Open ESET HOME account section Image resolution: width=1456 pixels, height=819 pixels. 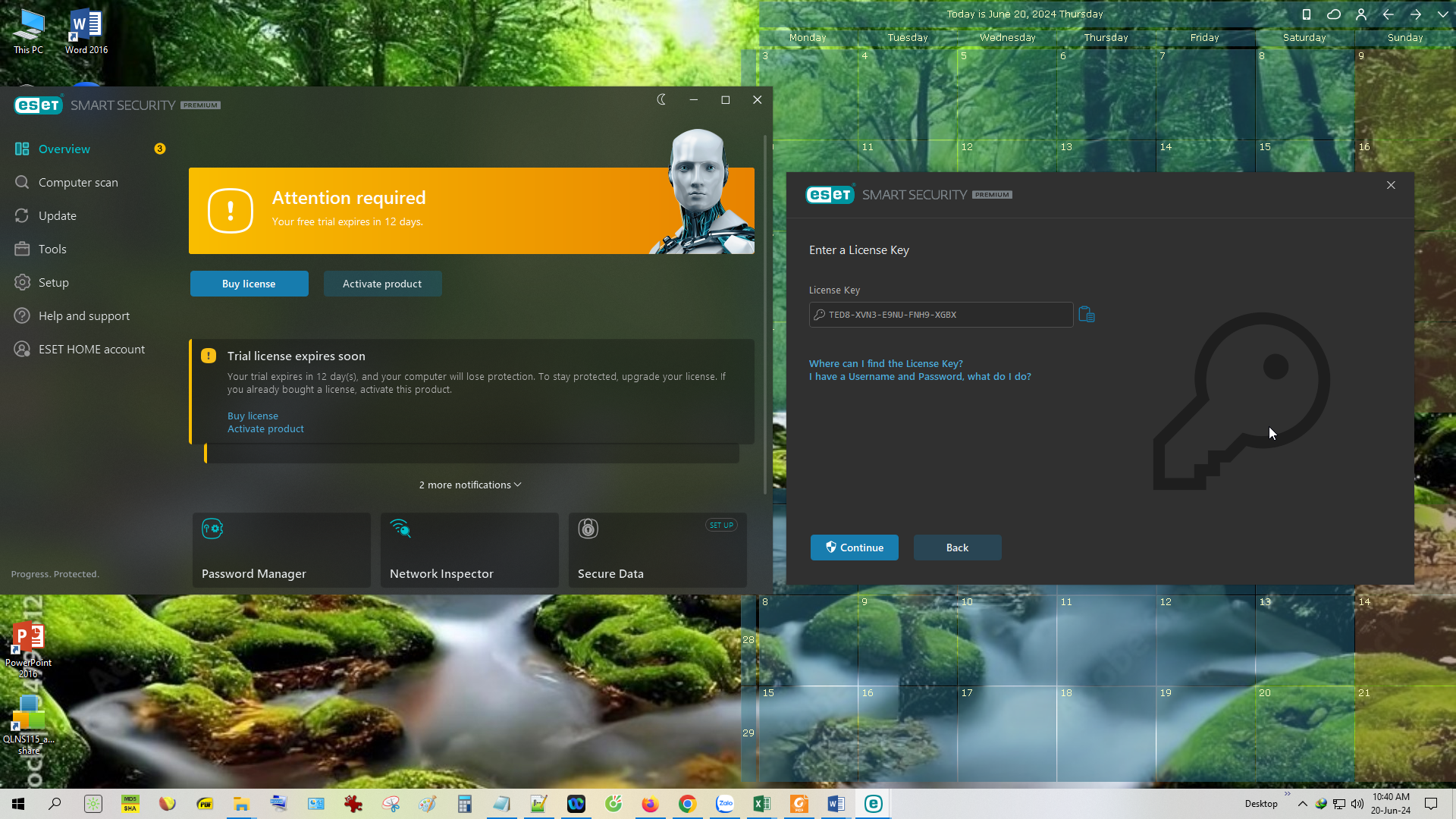[x=92, y=350]
